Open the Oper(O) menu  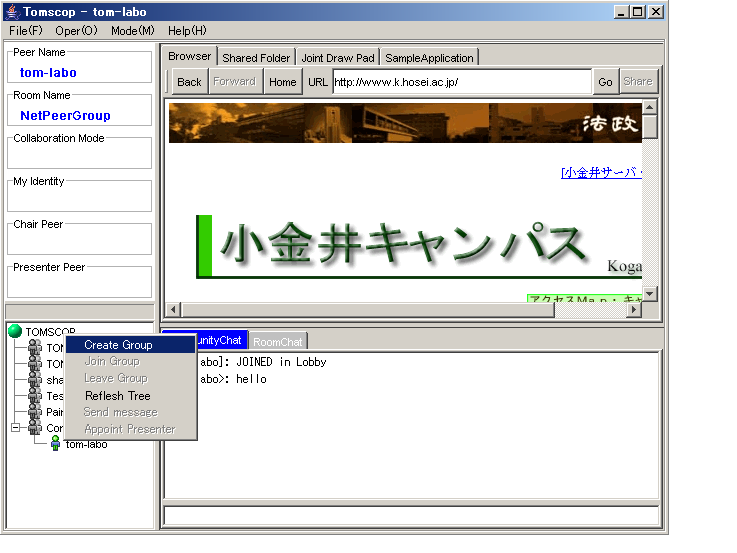pos(76,31)
